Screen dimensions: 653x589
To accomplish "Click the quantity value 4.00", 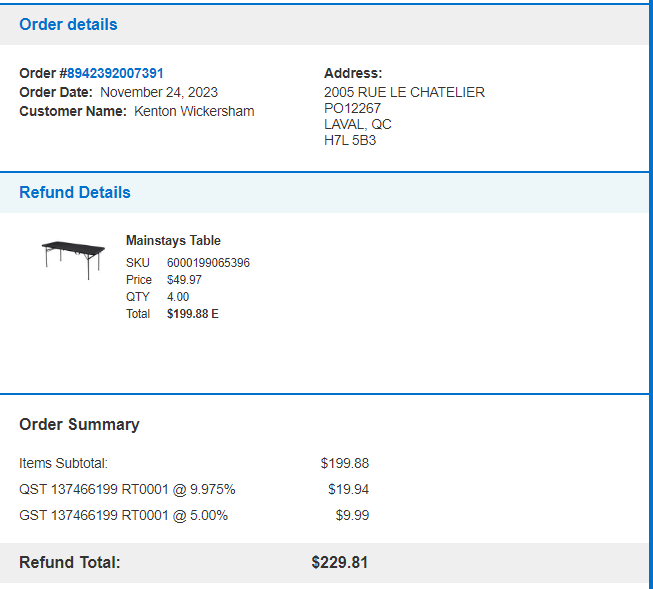I will [178, 297].
